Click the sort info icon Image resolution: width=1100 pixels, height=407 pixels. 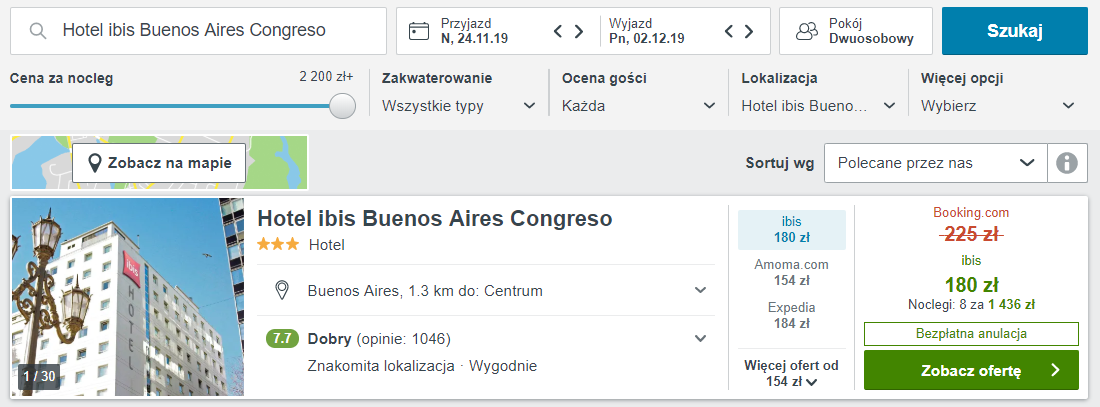pos(1067,163)
